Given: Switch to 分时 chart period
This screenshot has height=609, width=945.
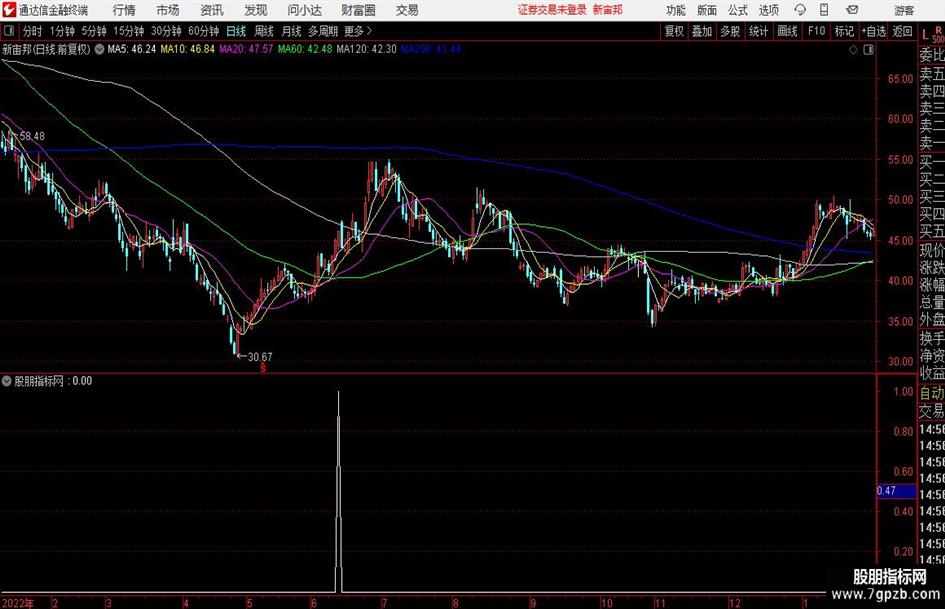Looking at the screenshot, I should point(32,31).
